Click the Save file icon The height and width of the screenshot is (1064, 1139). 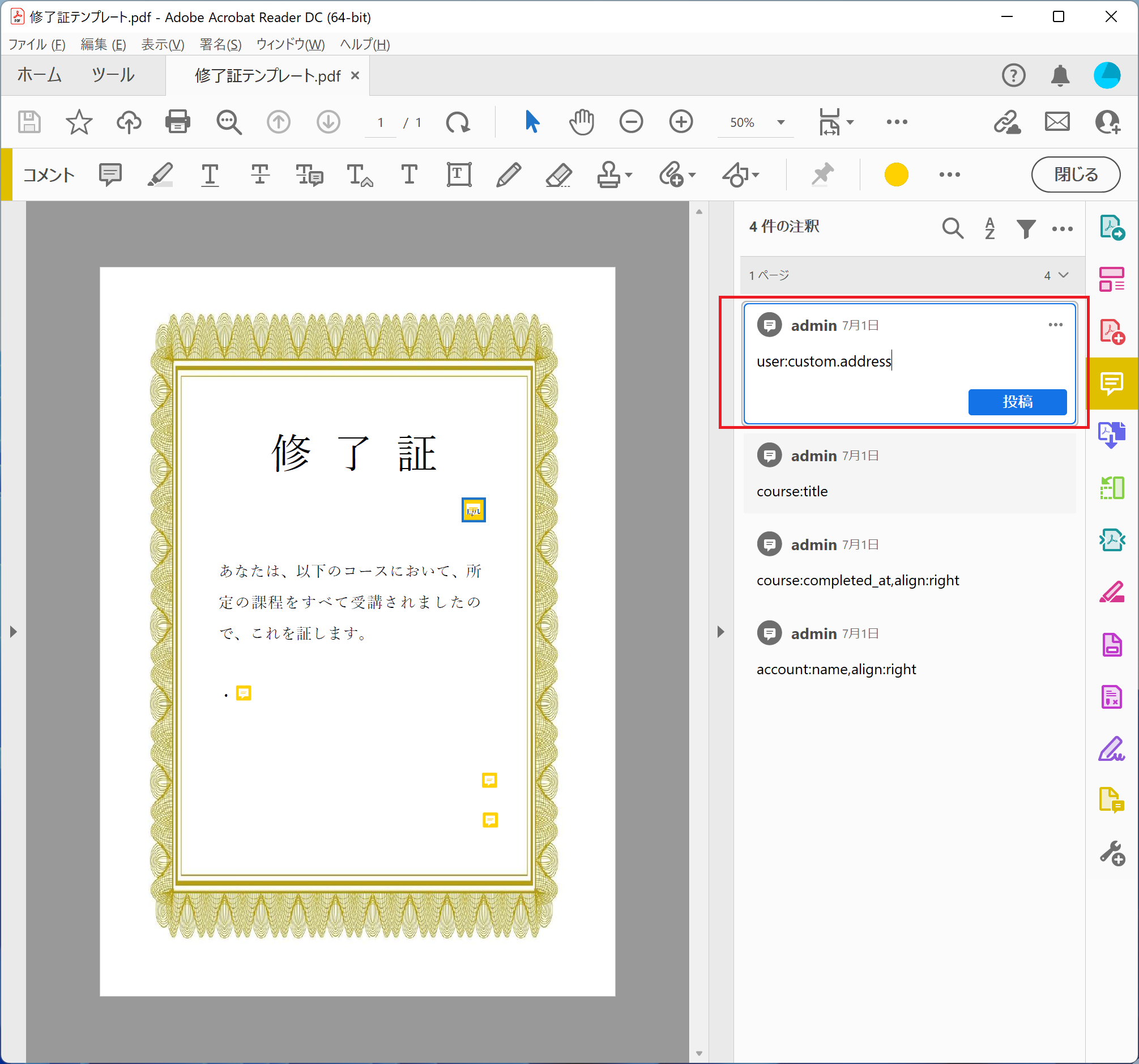coord(29,122)
